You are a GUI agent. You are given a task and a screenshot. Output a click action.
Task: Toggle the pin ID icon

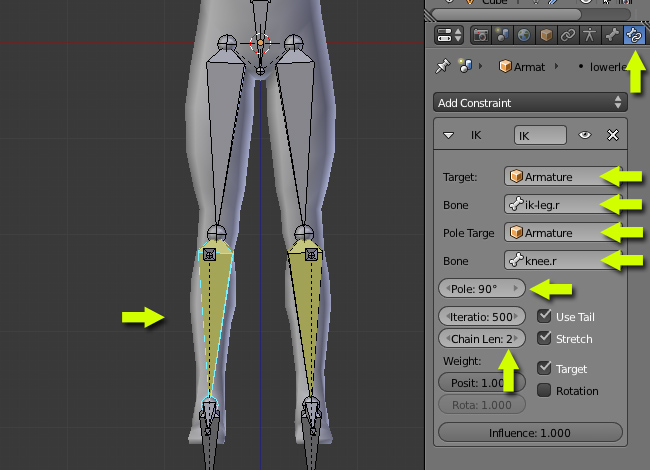442,66
